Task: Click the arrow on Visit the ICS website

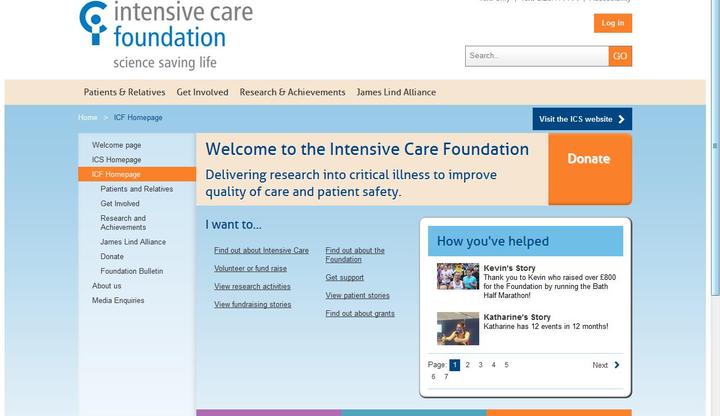Action: click(x=621, y=119)
